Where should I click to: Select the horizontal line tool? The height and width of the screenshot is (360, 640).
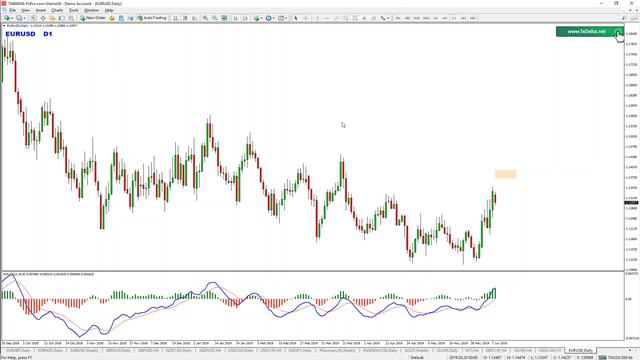pyautogui.click(x=327, y=18)
